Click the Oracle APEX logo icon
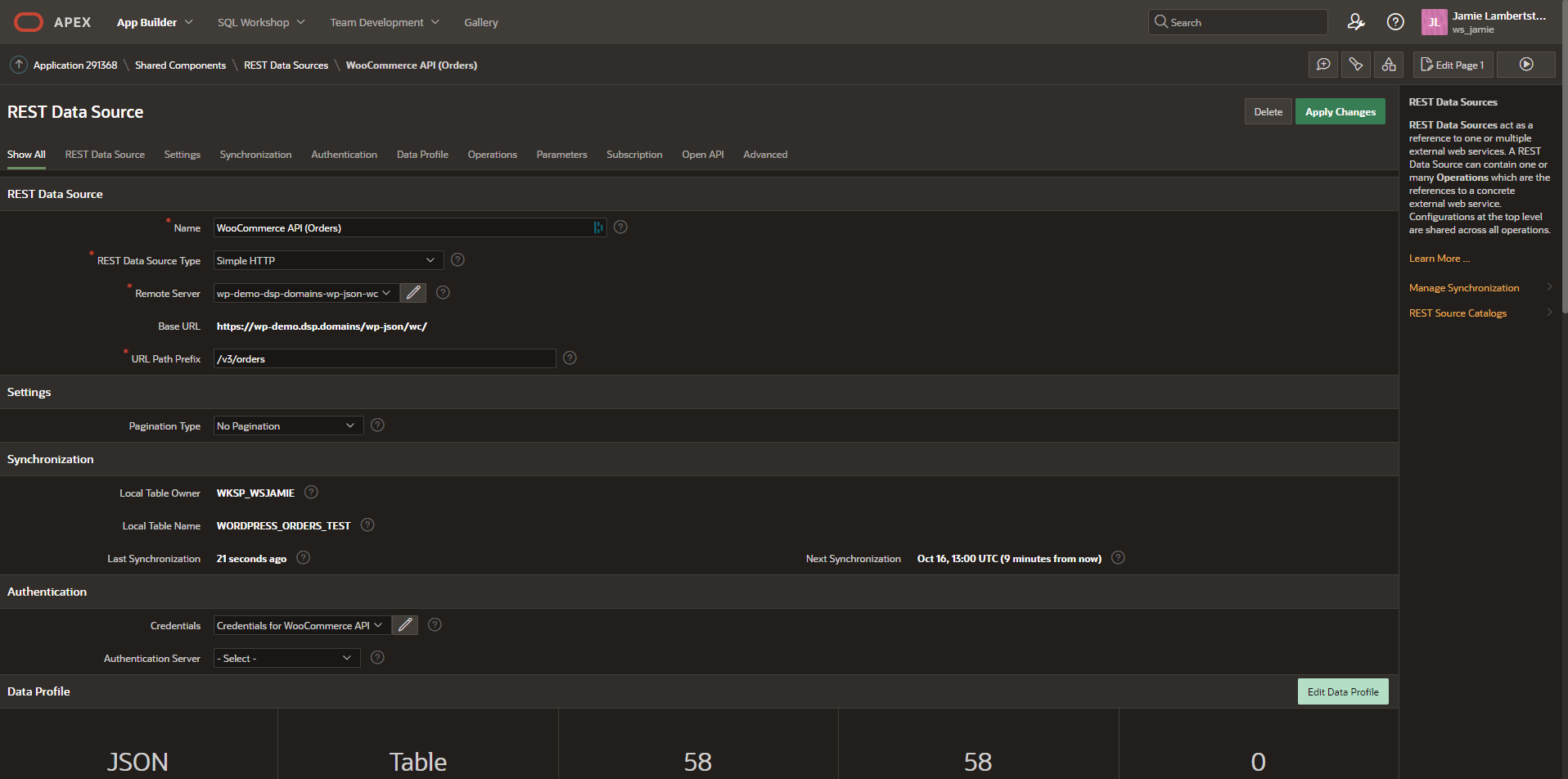This screenshot has height=779, width=1568. click(29, 22)
